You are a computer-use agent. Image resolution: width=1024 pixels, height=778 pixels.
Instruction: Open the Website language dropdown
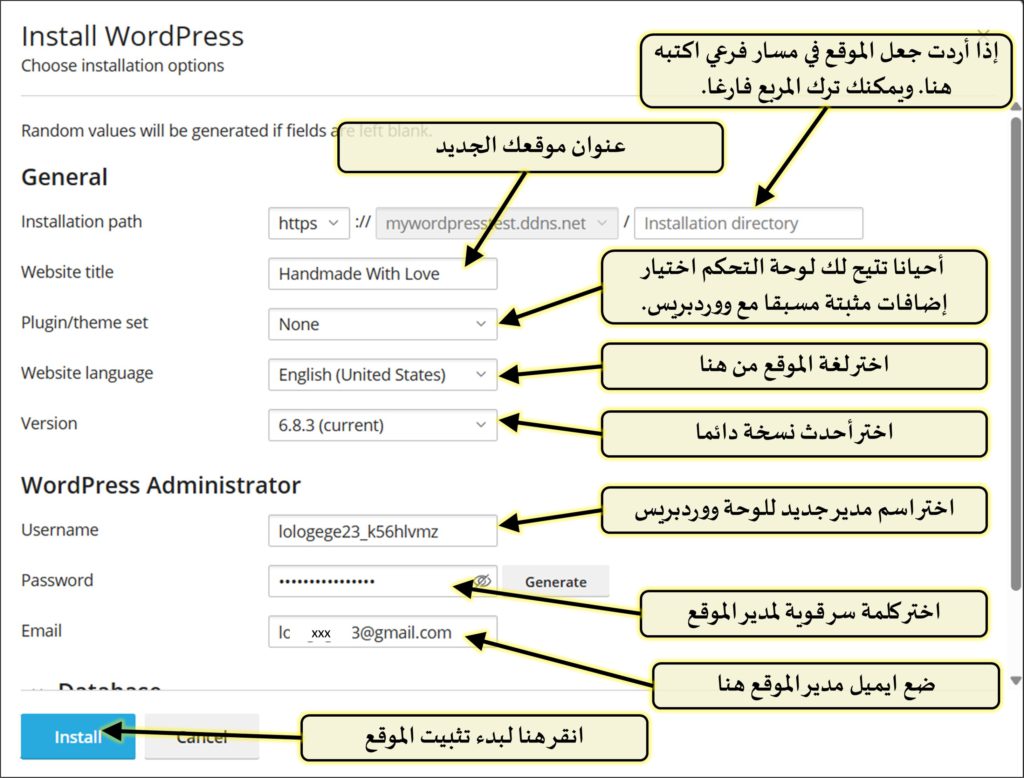coord(382,374)
